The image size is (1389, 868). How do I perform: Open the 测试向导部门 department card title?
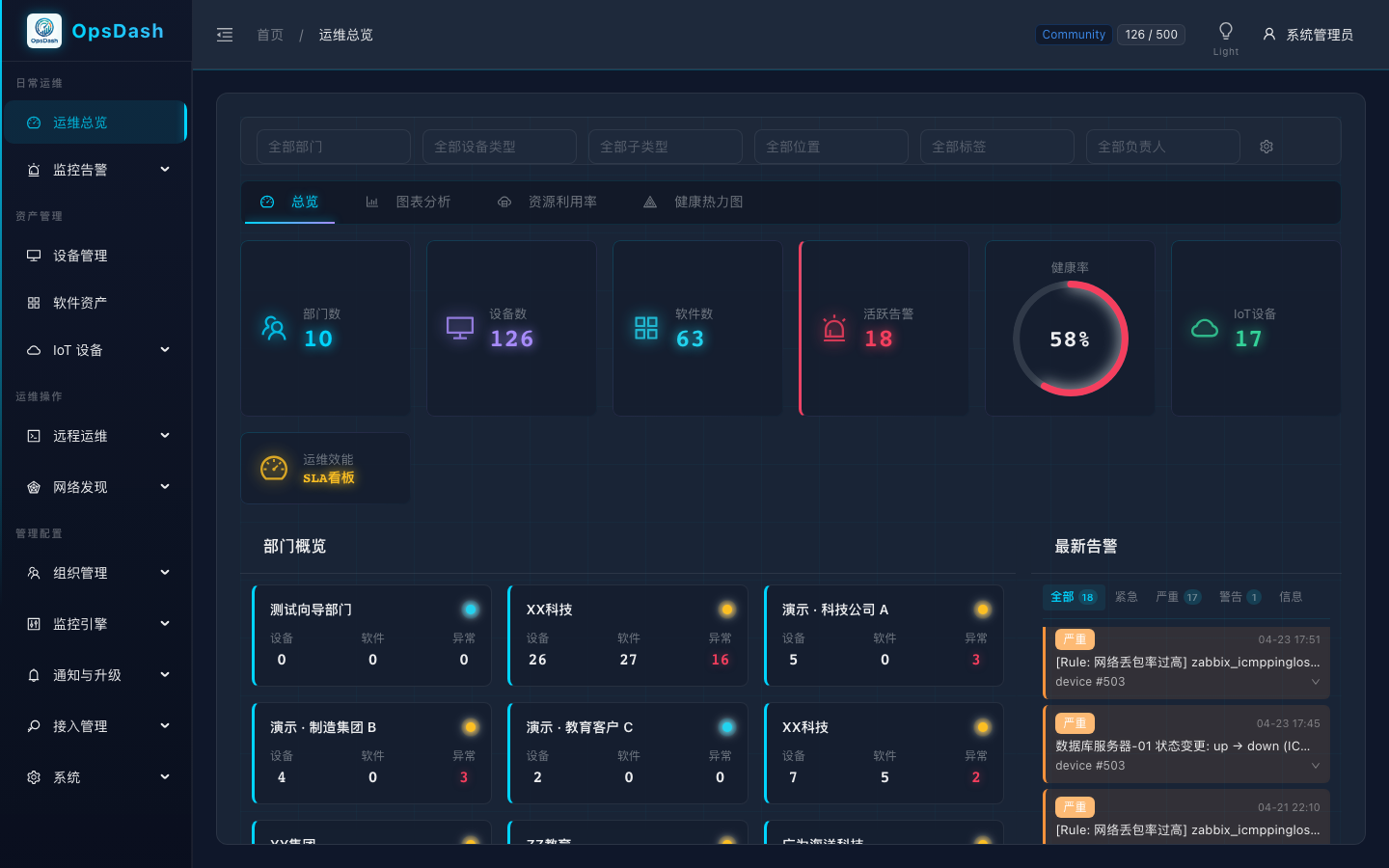311,610
